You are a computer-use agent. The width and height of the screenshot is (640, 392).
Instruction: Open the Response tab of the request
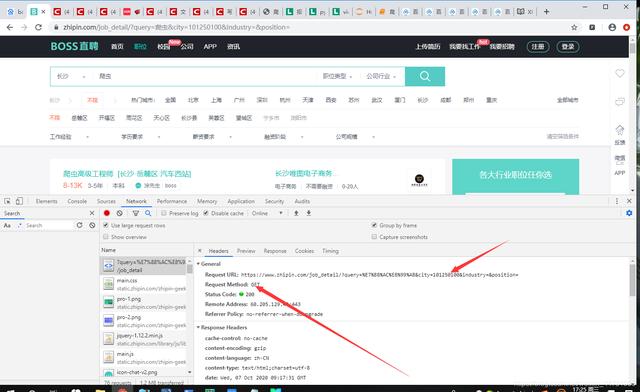point(275,251)
